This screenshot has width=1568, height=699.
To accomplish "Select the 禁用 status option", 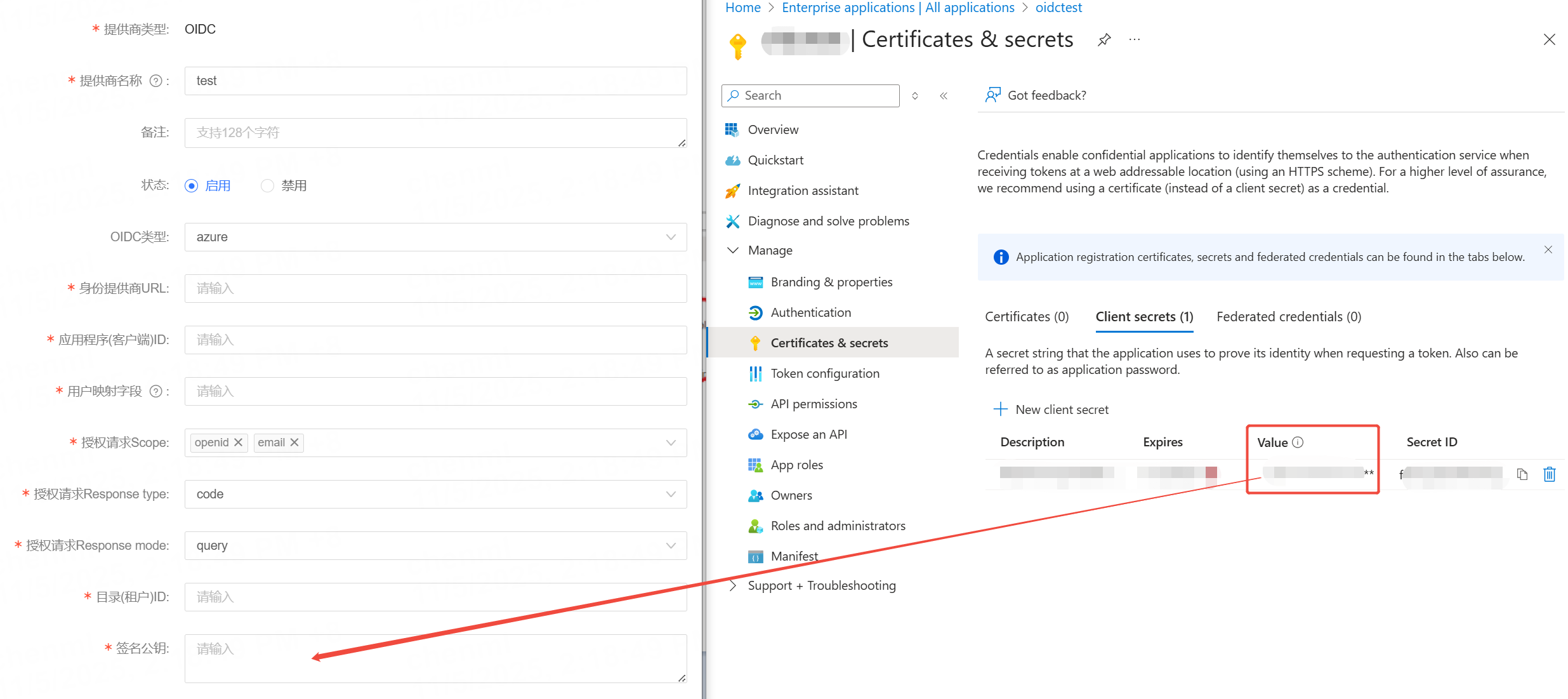I will pos(267,185).
